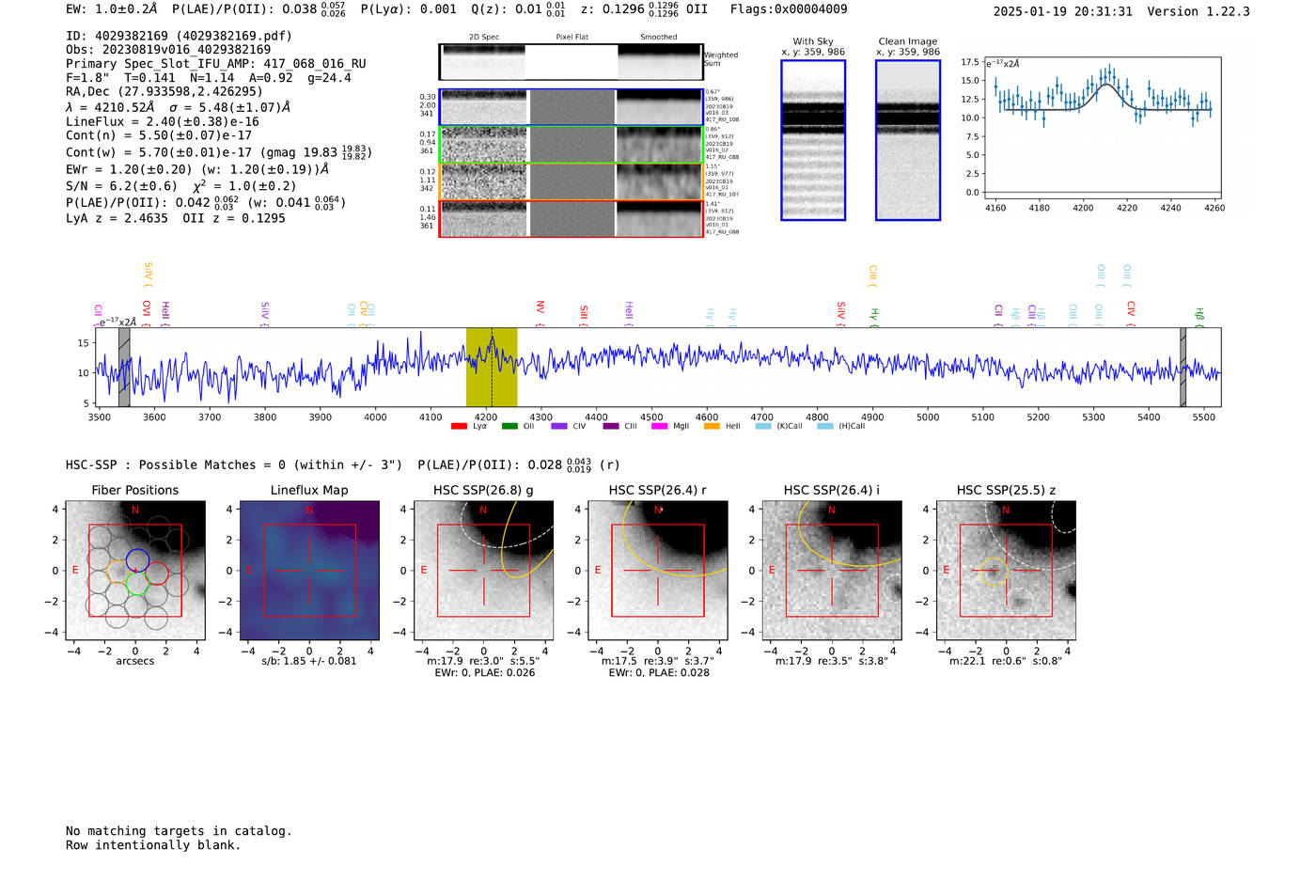Select the orange-bordered fiber 2D spectrum row
1316x896 pixels.
tap(571, 181)
